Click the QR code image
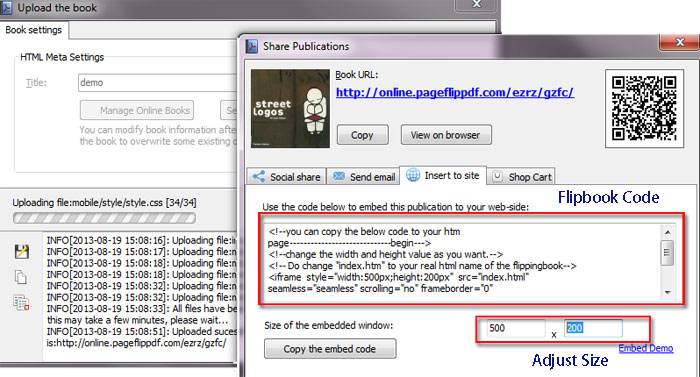Screen dimensions: 700x377 tap(644, 108)
